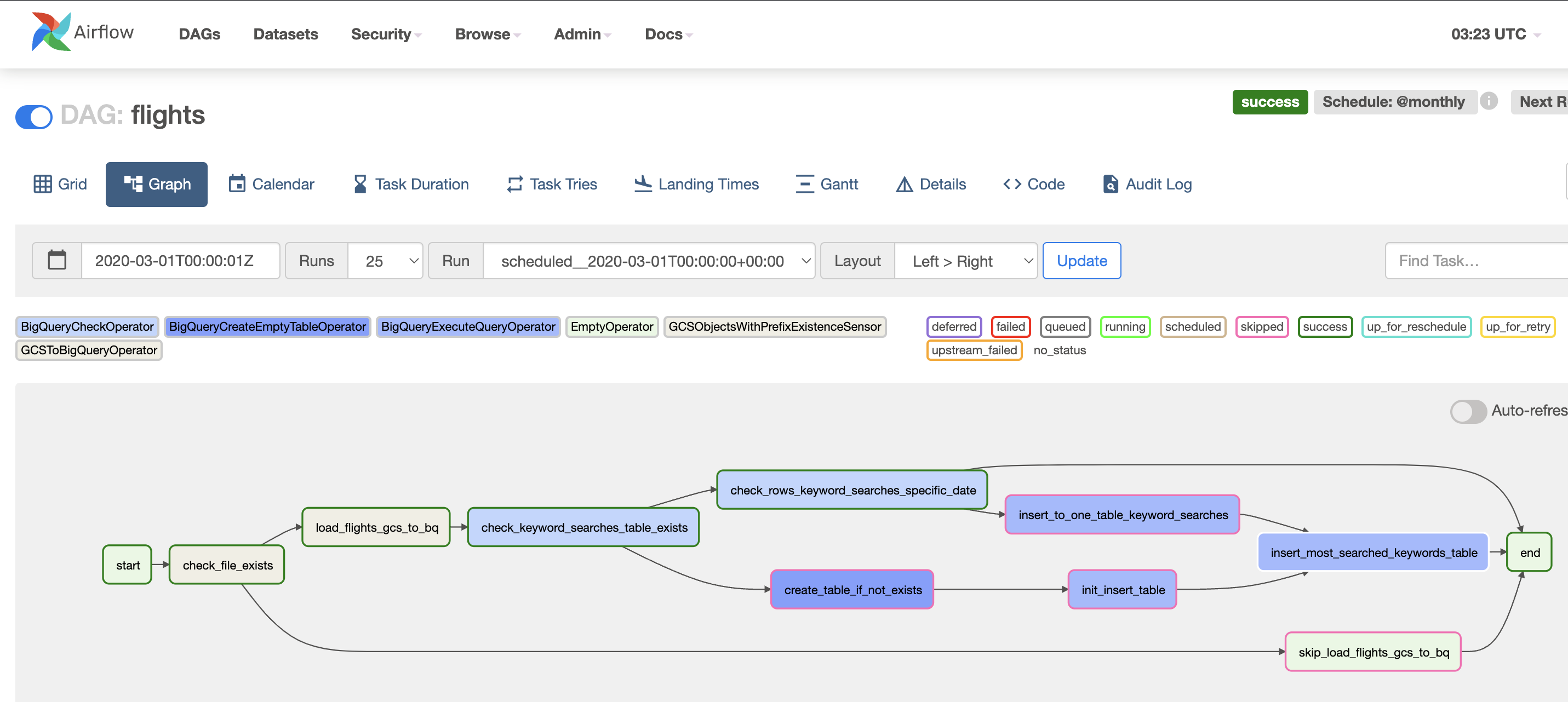The height and width of the screenshot is (702, 1568).
Task: Open the scheduled Run selector dropdown
Action: coord(649,261)
